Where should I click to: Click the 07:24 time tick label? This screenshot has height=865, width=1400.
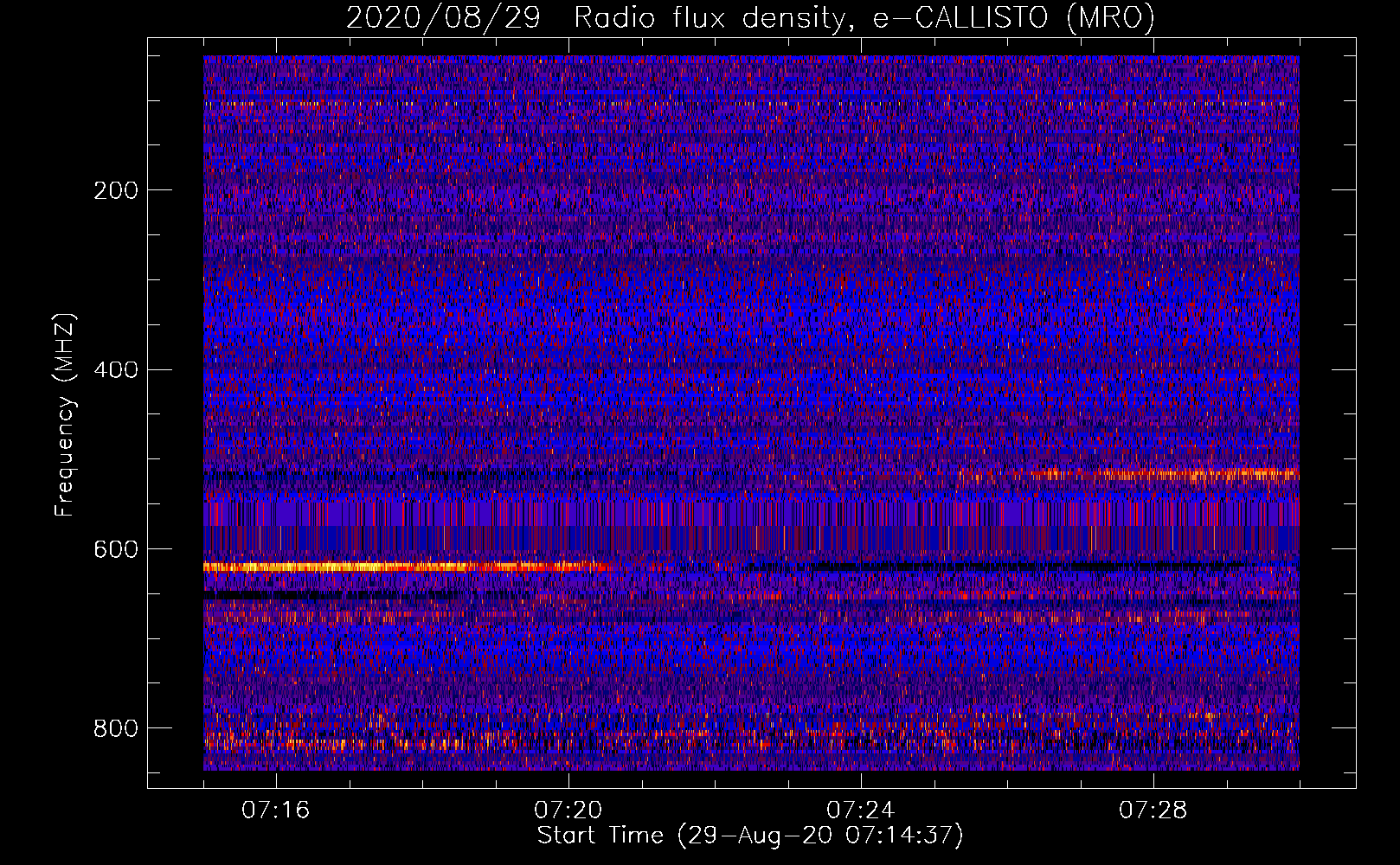[861, 811]
